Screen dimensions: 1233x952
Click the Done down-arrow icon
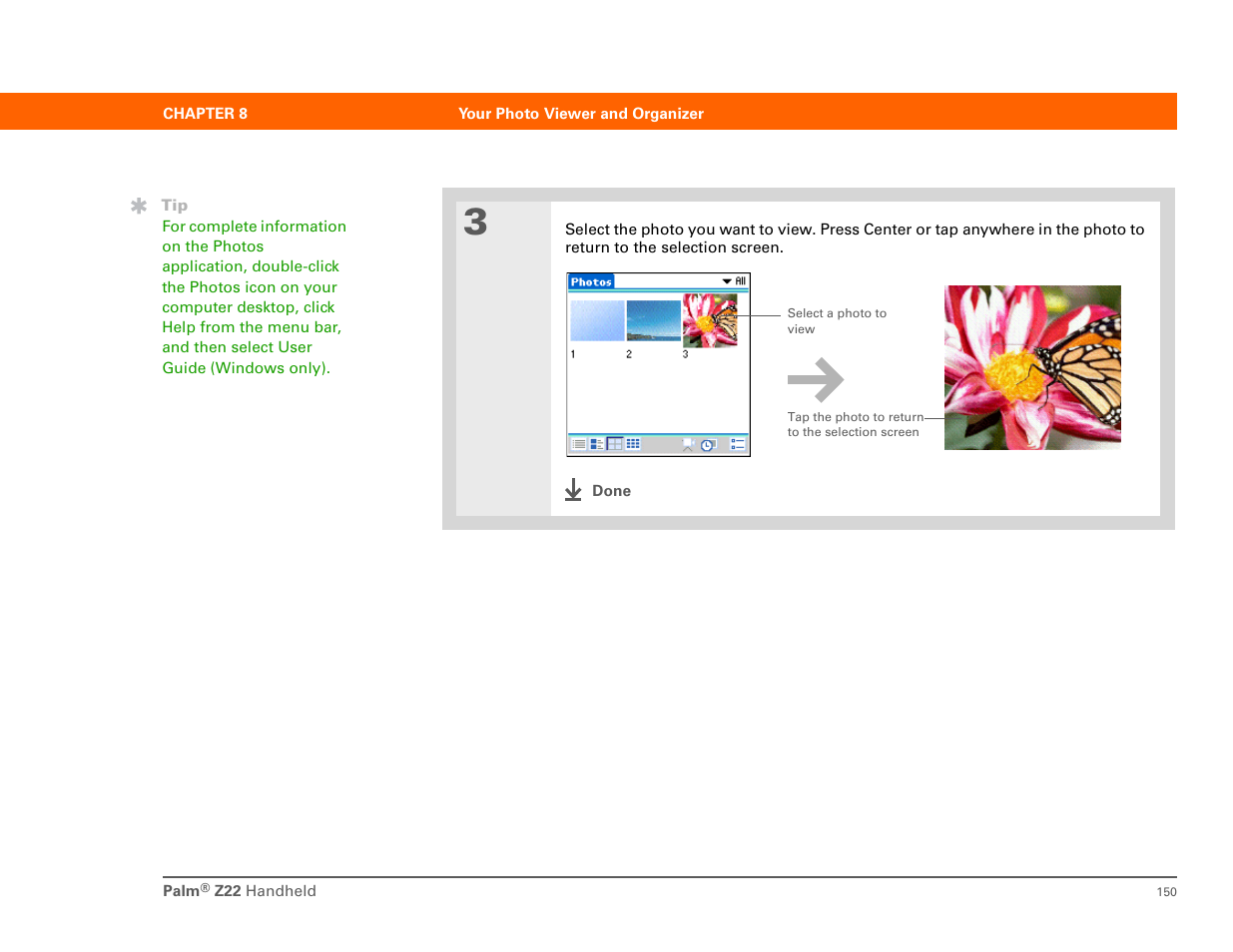click(573, 490)
